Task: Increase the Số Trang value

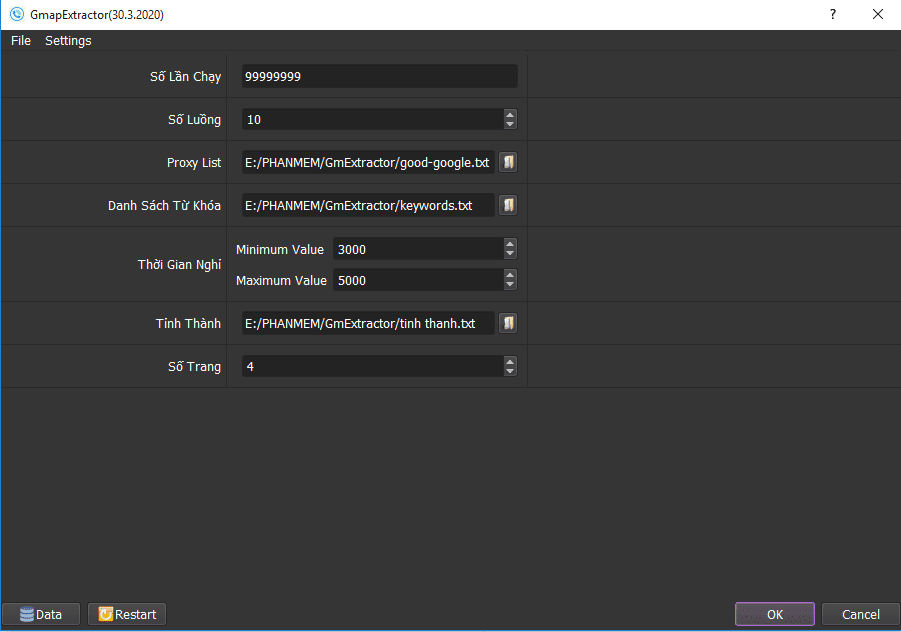Action: tap(510, 361)
